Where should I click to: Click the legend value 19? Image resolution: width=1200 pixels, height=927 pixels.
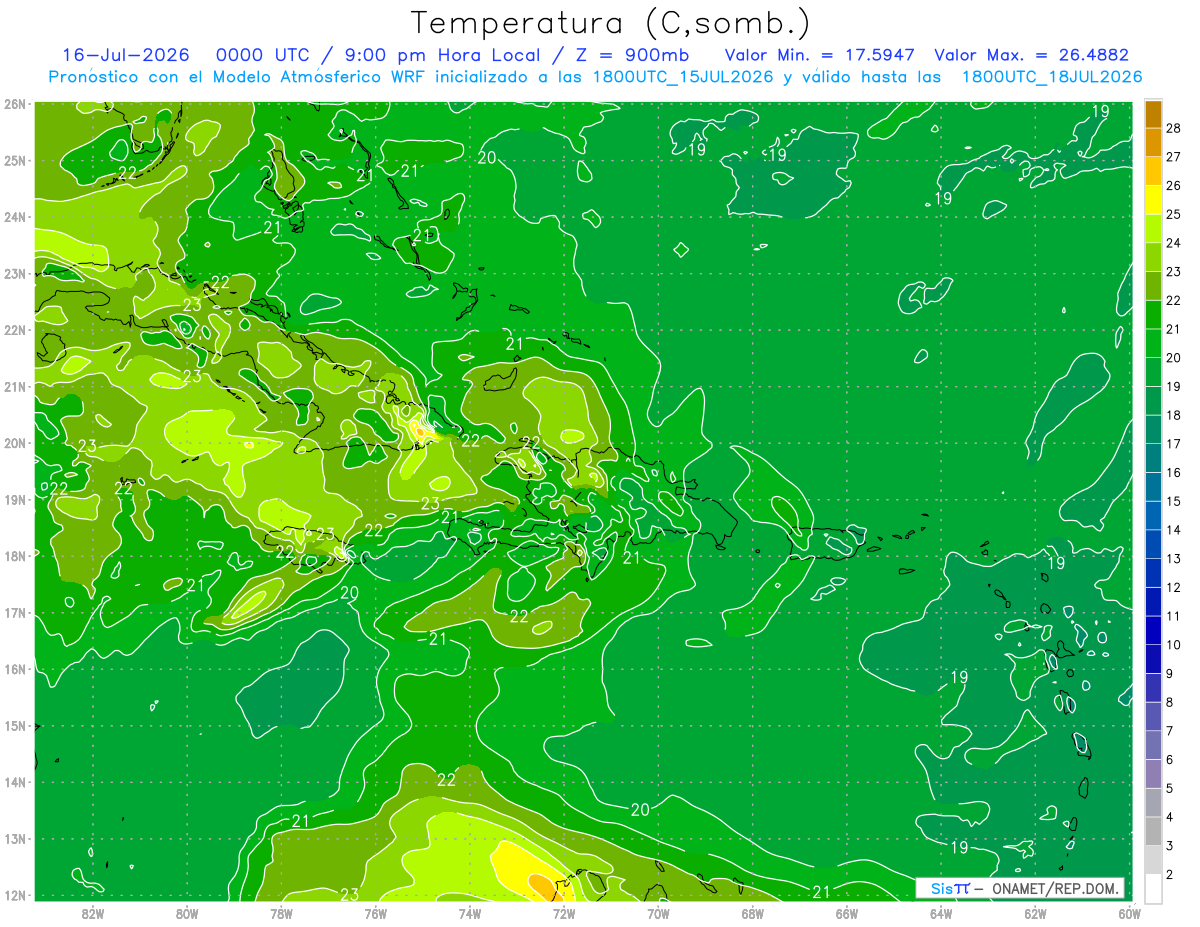tap(1174, 386)
